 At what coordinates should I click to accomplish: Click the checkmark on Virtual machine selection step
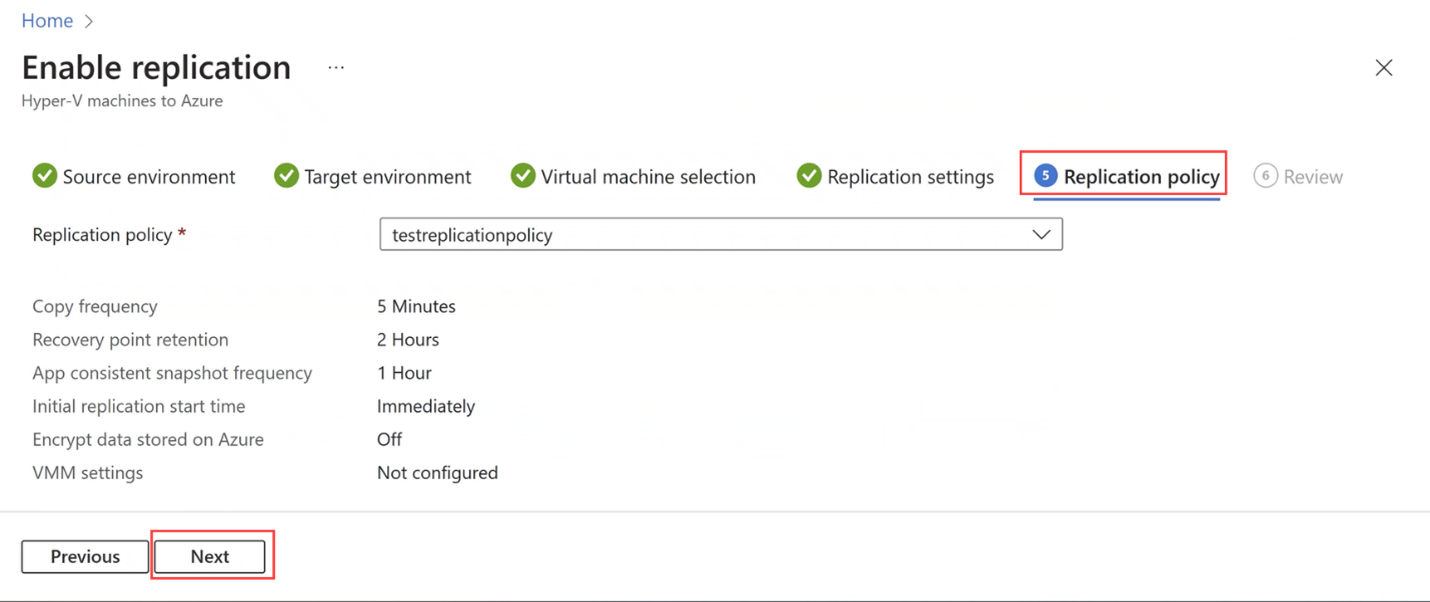pyautogui.click(x=523, y=176)
